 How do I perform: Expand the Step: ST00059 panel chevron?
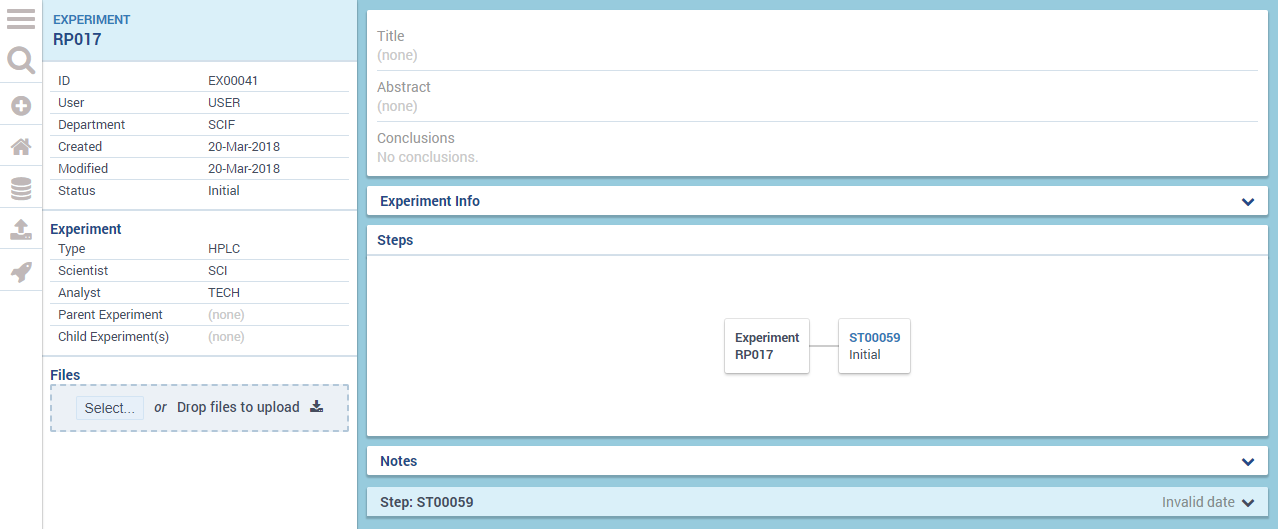pos(1247,503)
